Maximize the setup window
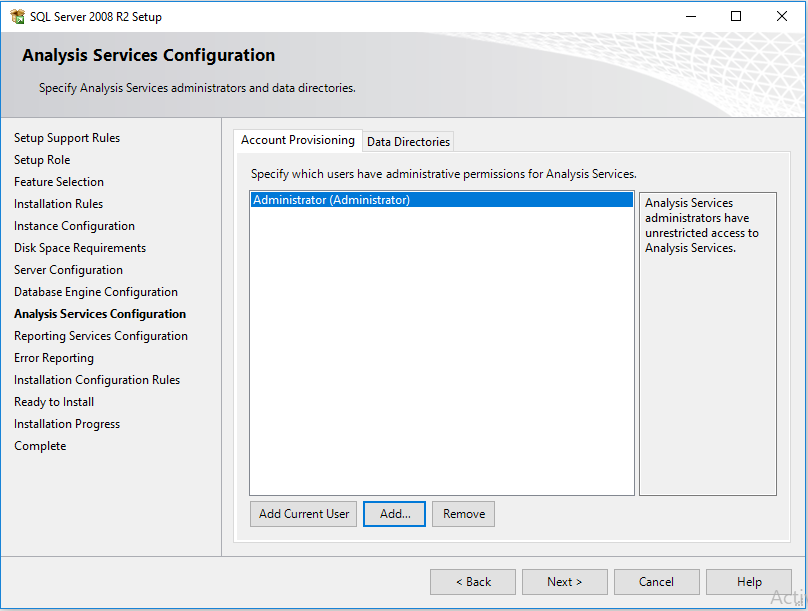The height and width of the screenshot is (611, 808). 736,16
